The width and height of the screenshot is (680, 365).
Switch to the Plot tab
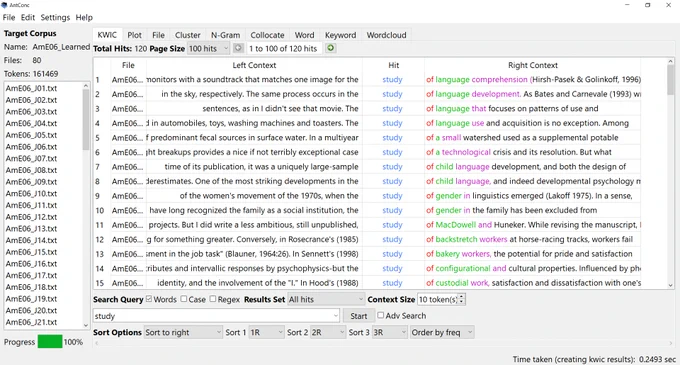134,35
